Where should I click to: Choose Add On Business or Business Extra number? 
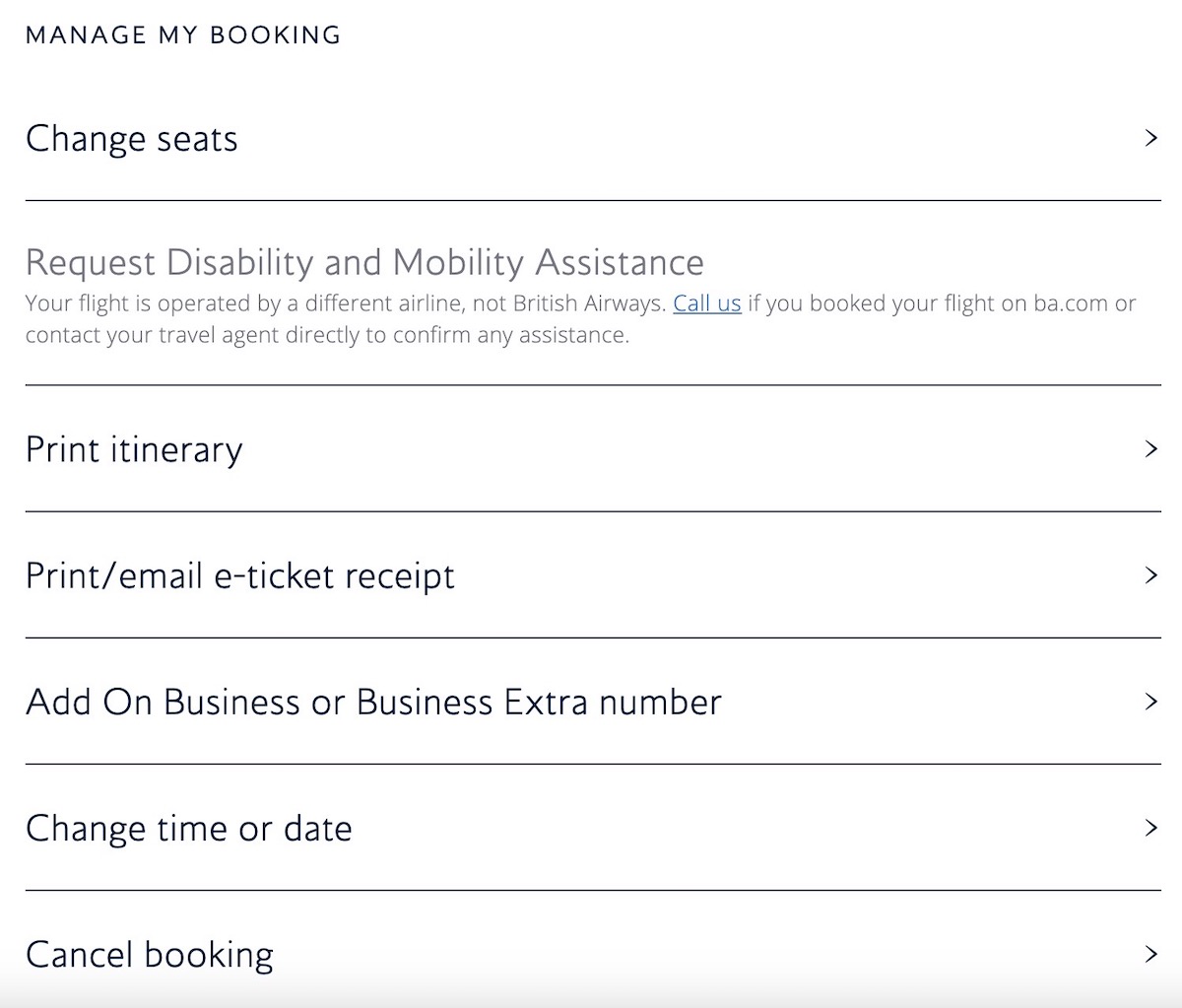click(593, 702)
